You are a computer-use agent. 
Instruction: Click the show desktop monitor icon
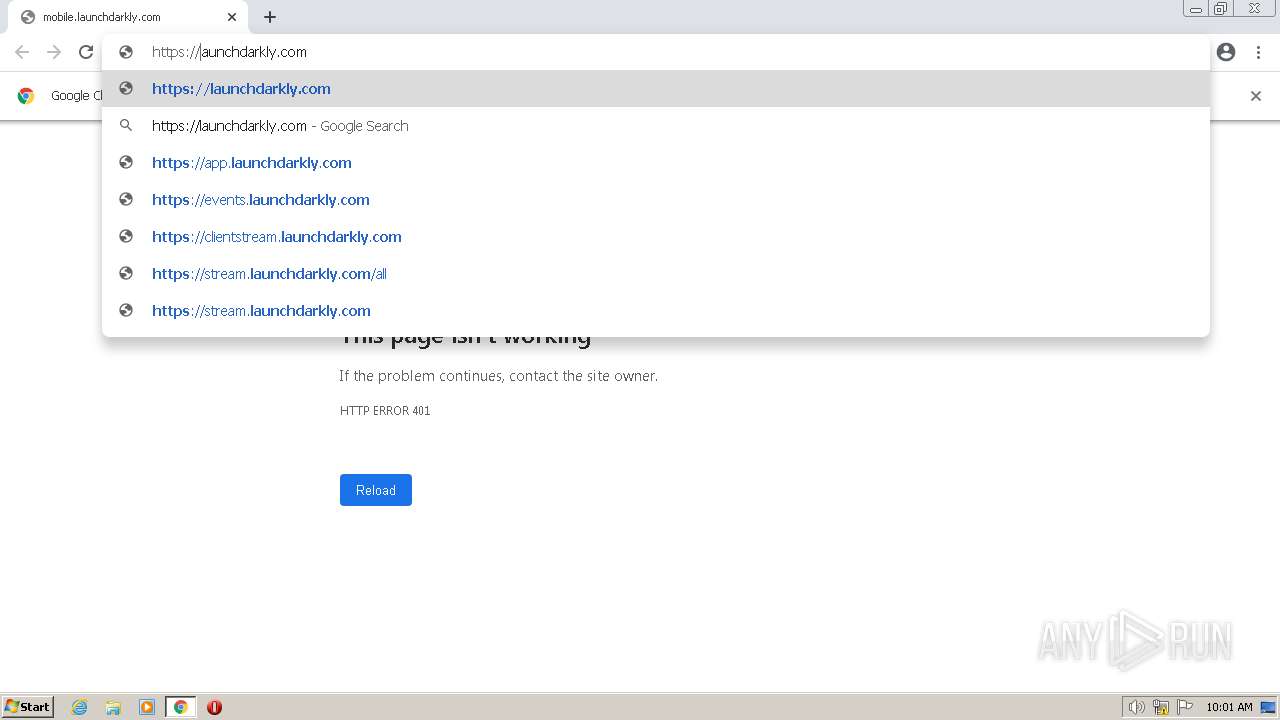point(1268,707)
